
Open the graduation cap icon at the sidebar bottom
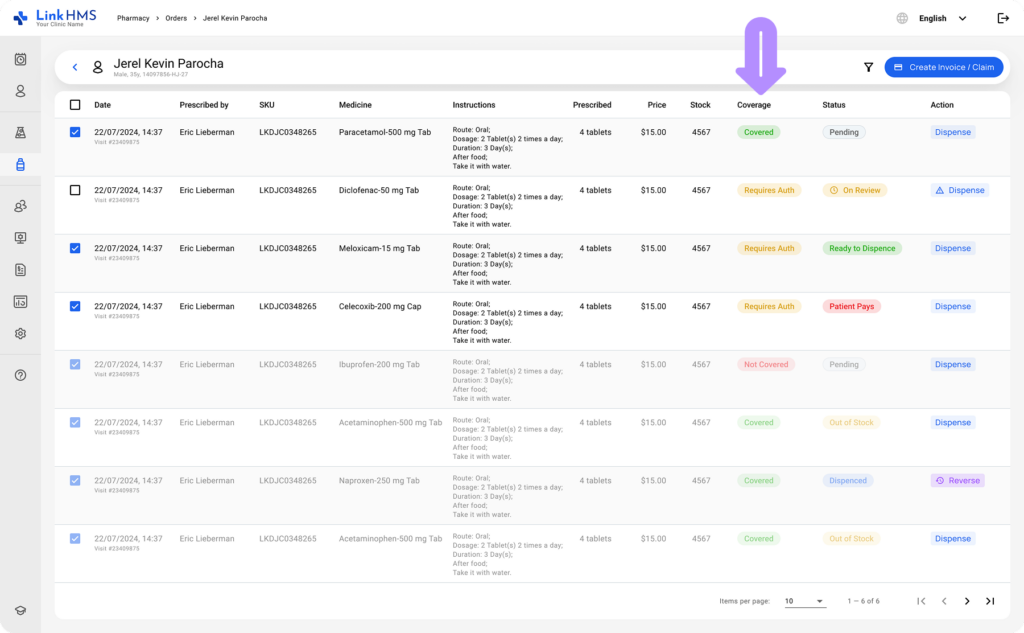(20, 611)
